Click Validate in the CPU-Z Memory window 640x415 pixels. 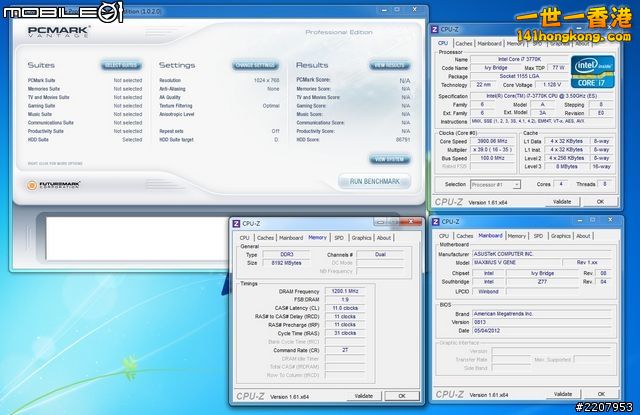365,396
